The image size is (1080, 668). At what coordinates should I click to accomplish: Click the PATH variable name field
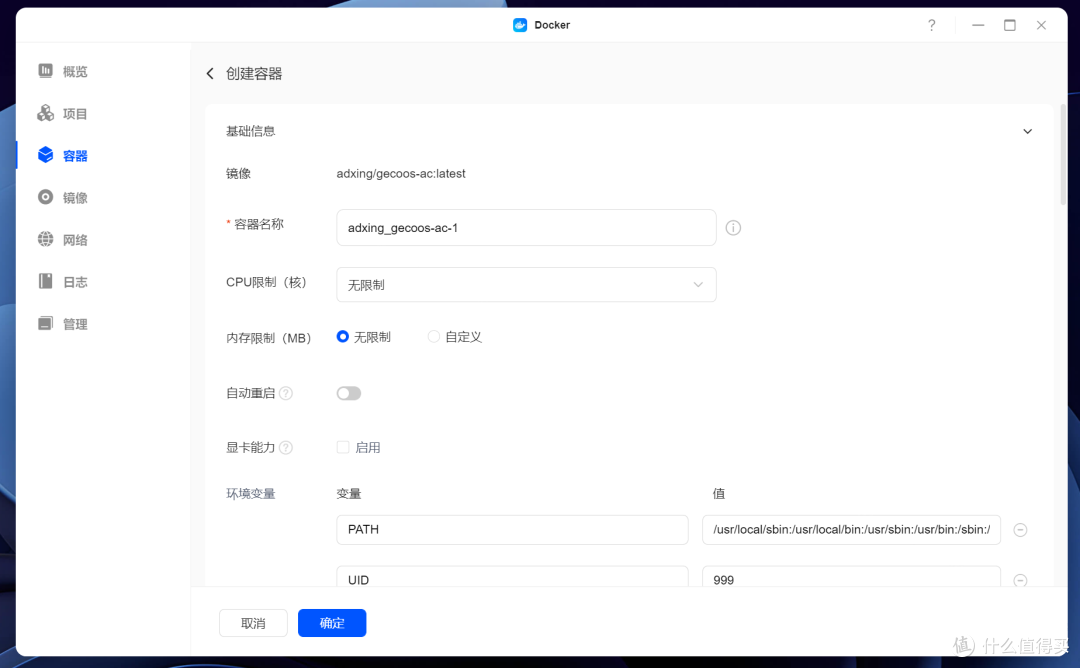pyautogui.click(x=512, y=530)
